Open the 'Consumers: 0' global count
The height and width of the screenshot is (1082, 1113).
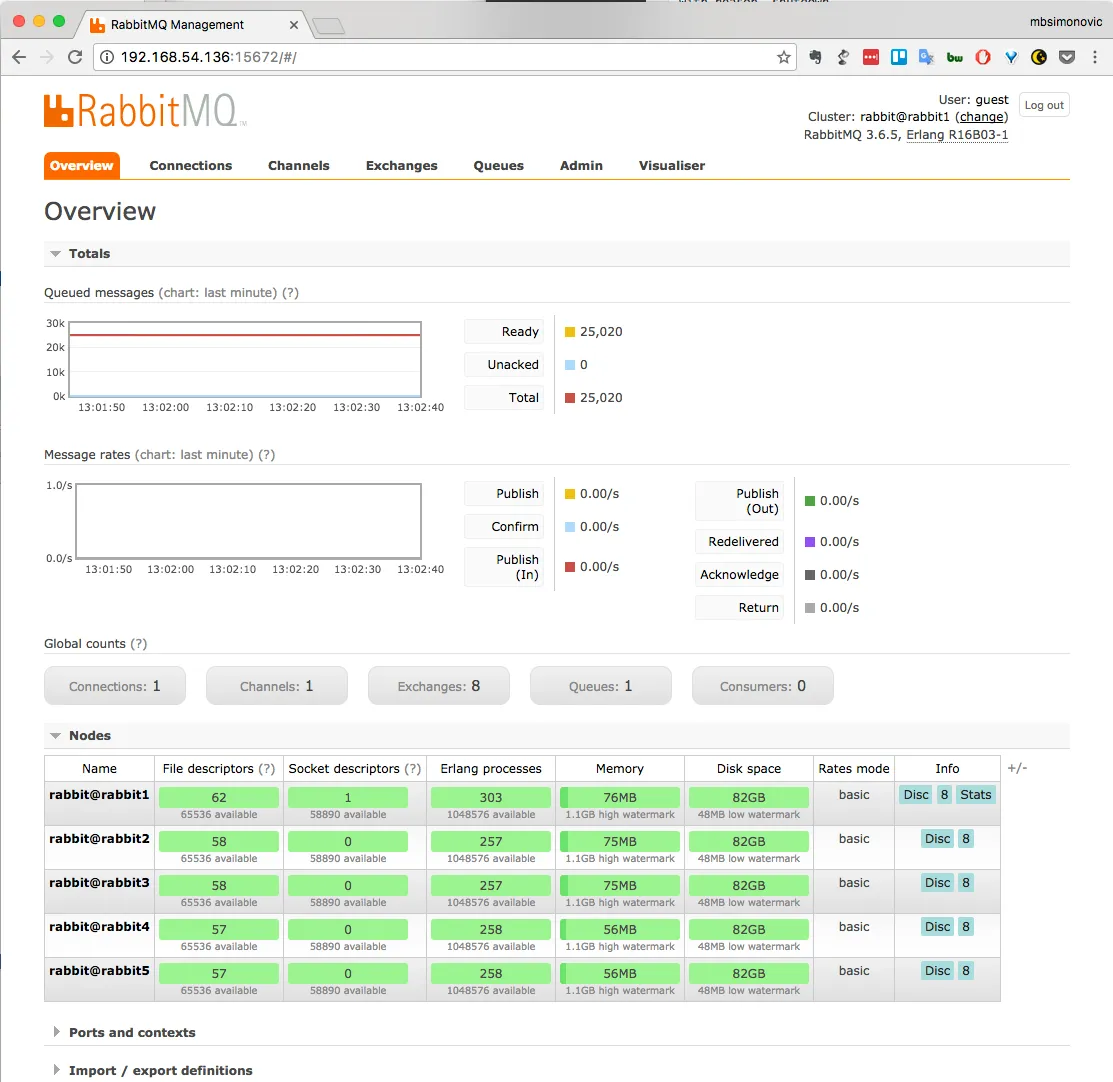point(763,686)
